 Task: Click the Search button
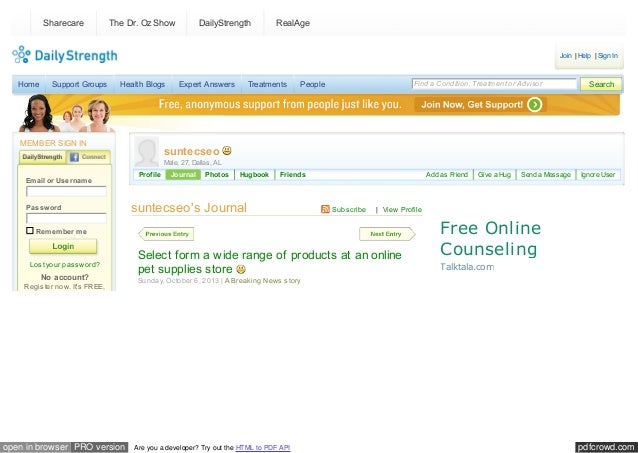click(x=601, y=84)
